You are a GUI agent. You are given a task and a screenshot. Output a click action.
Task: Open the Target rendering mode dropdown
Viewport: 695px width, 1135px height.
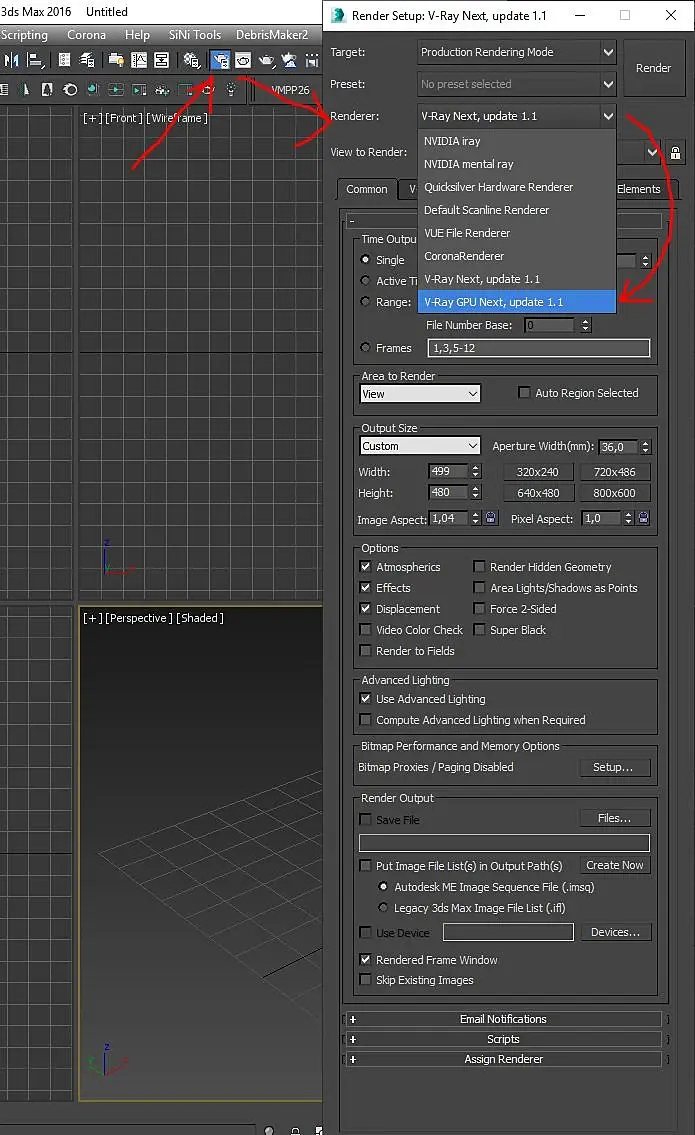pos(517,52)
